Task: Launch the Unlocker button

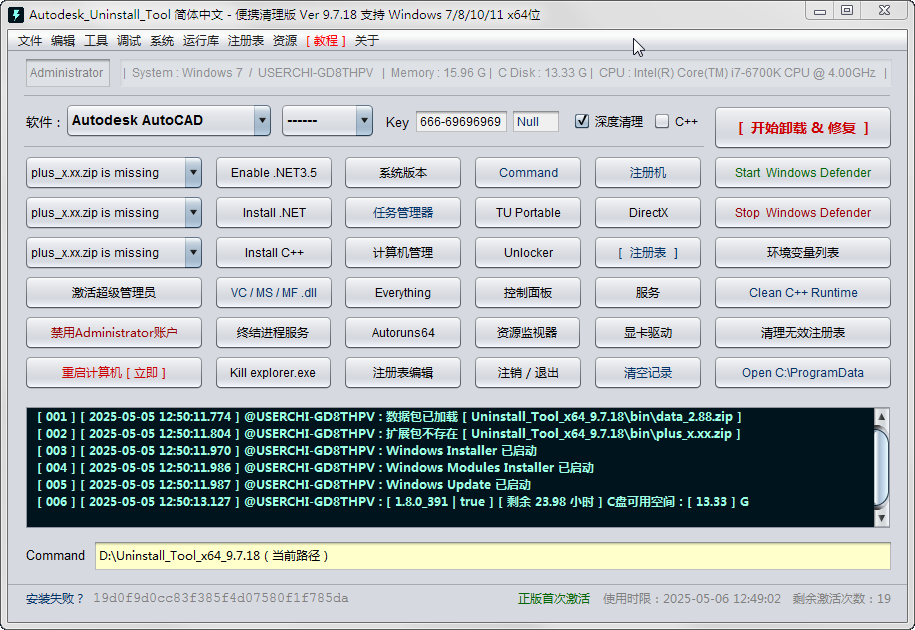Action: coord(528,253)
